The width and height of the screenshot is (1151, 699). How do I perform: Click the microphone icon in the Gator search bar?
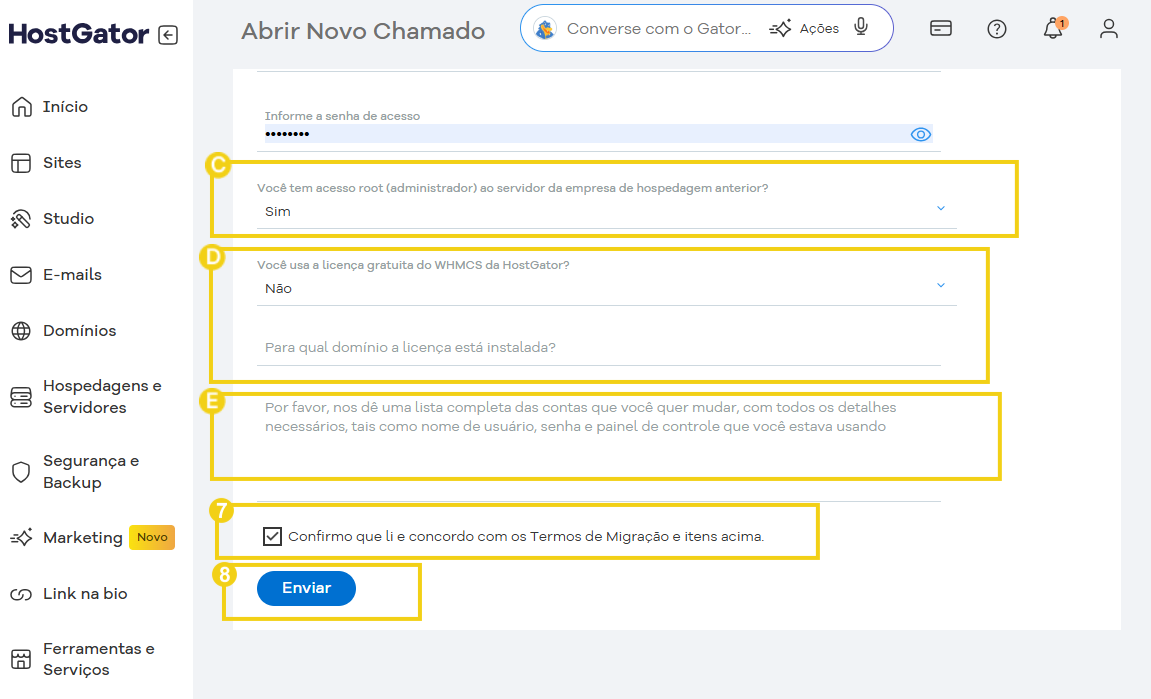coord(861,27)
